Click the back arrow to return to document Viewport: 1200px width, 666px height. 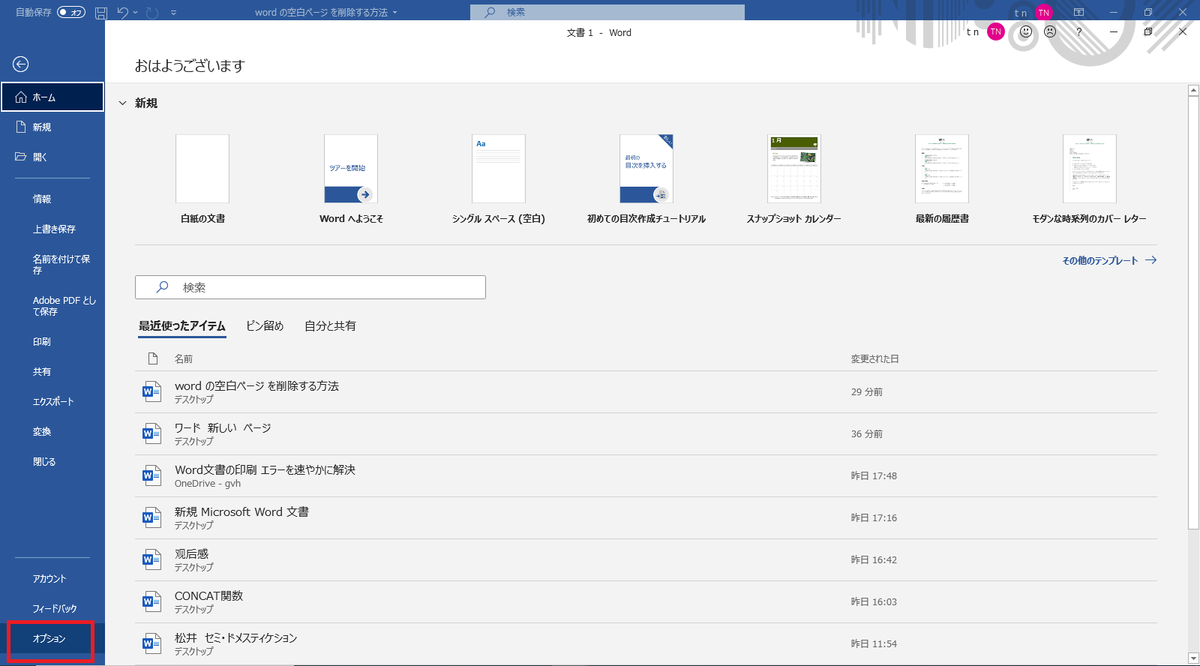point(20,64)
